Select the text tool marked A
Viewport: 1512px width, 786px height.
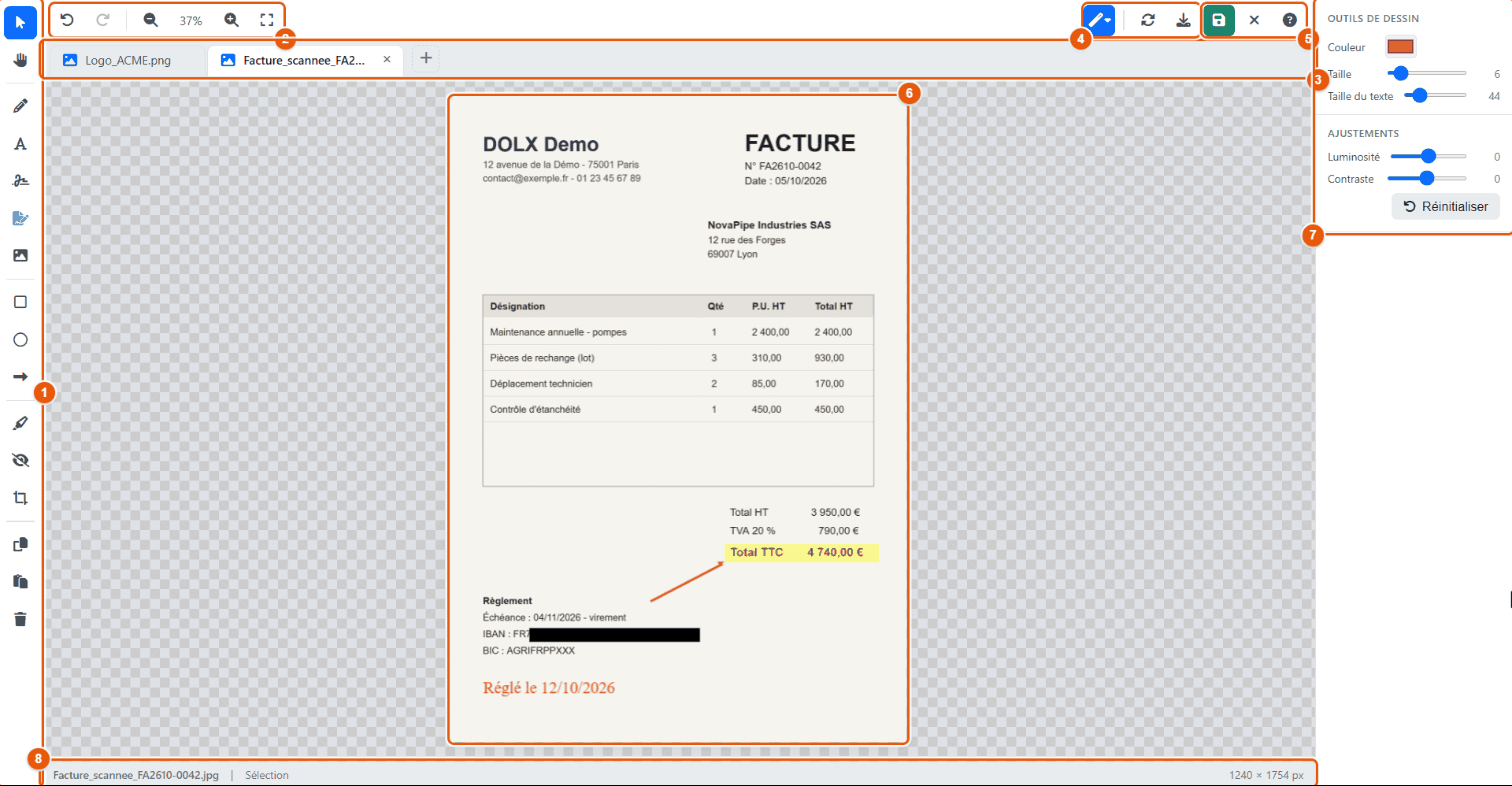20,144
